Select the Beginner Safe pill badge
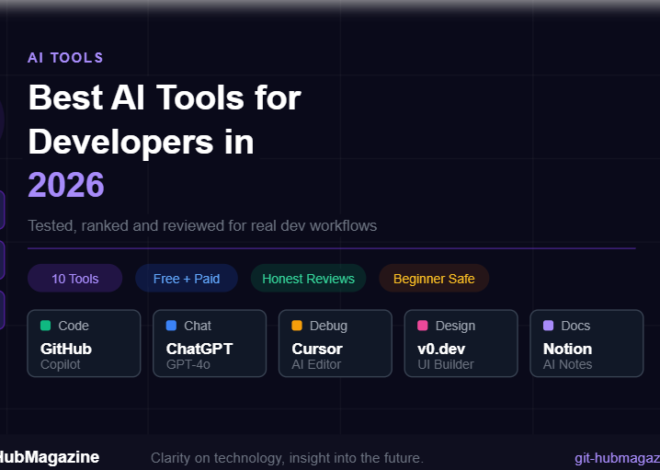The image size is (660, 470). coord(434,279)
